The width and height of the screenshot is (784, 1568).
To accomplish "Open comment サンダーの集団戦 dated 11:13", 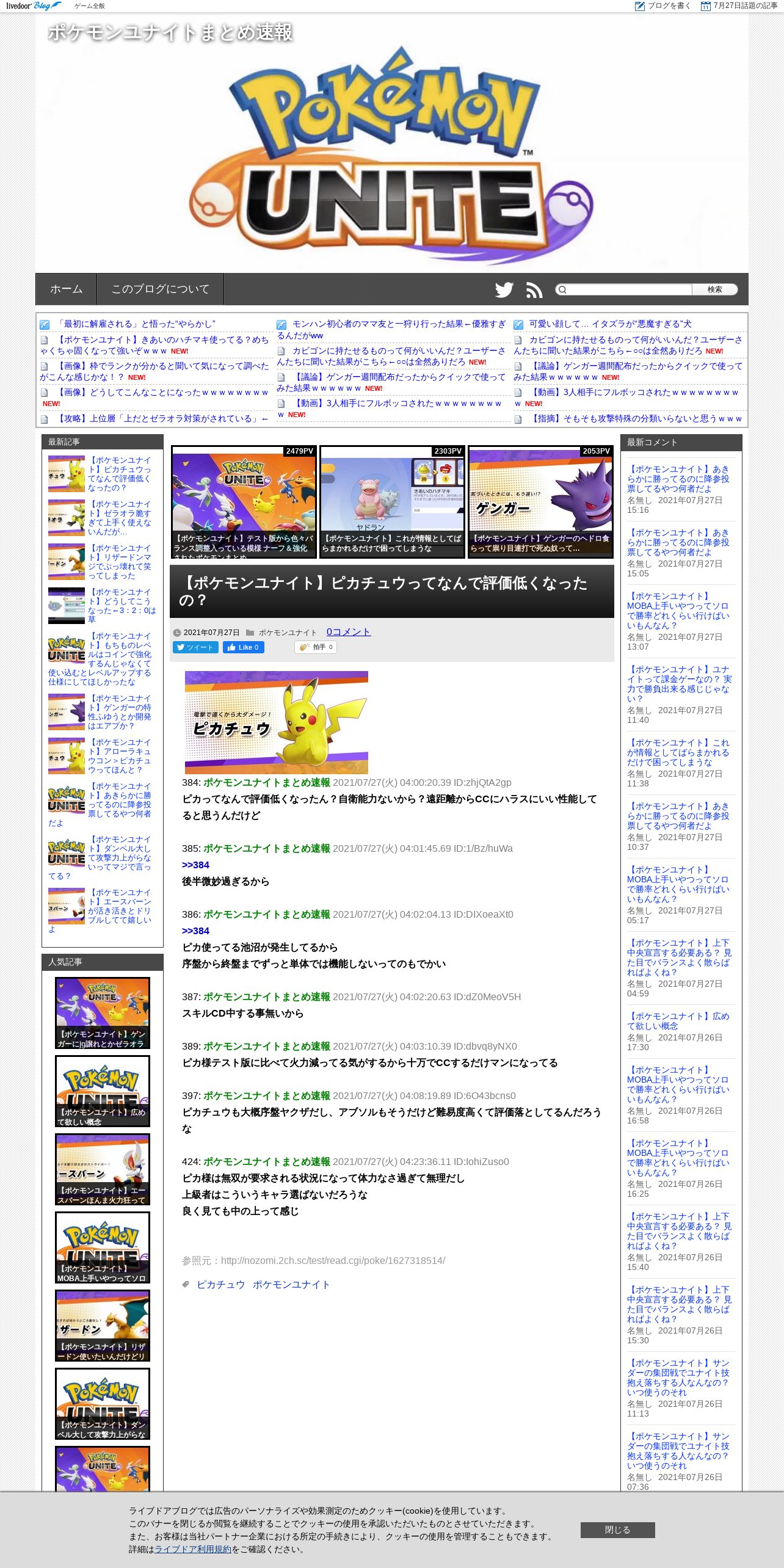I will (678, 1377).
